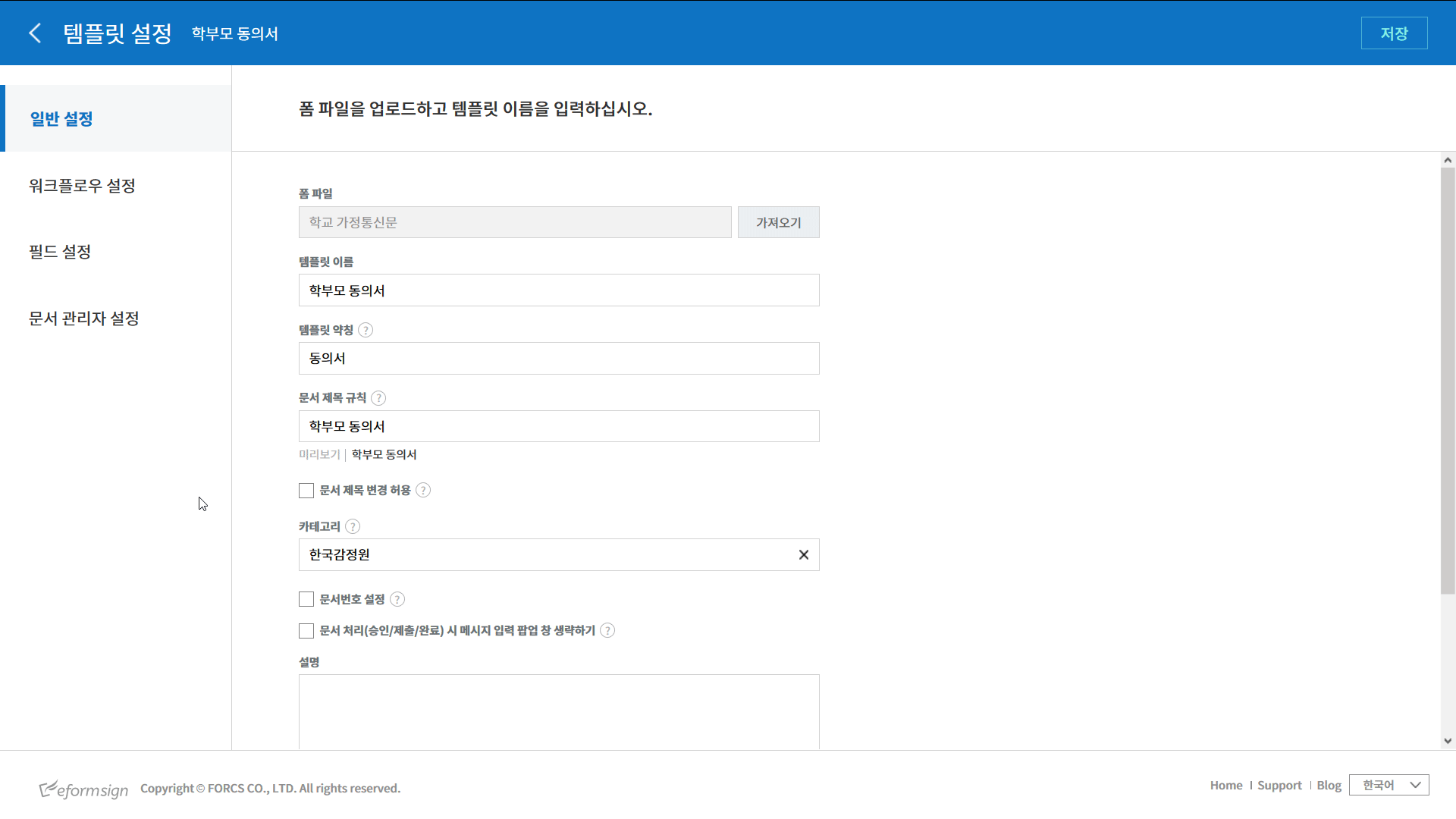This screenshot has width=1456, height=819.
Task: Click the 설명 text area
Action: (x=559, y=711)
